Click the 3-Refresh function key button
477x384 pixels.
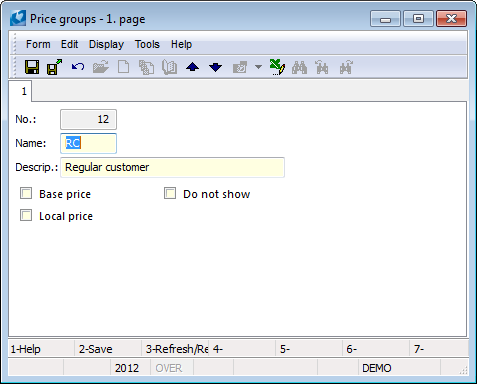click(x=175, y=349)
